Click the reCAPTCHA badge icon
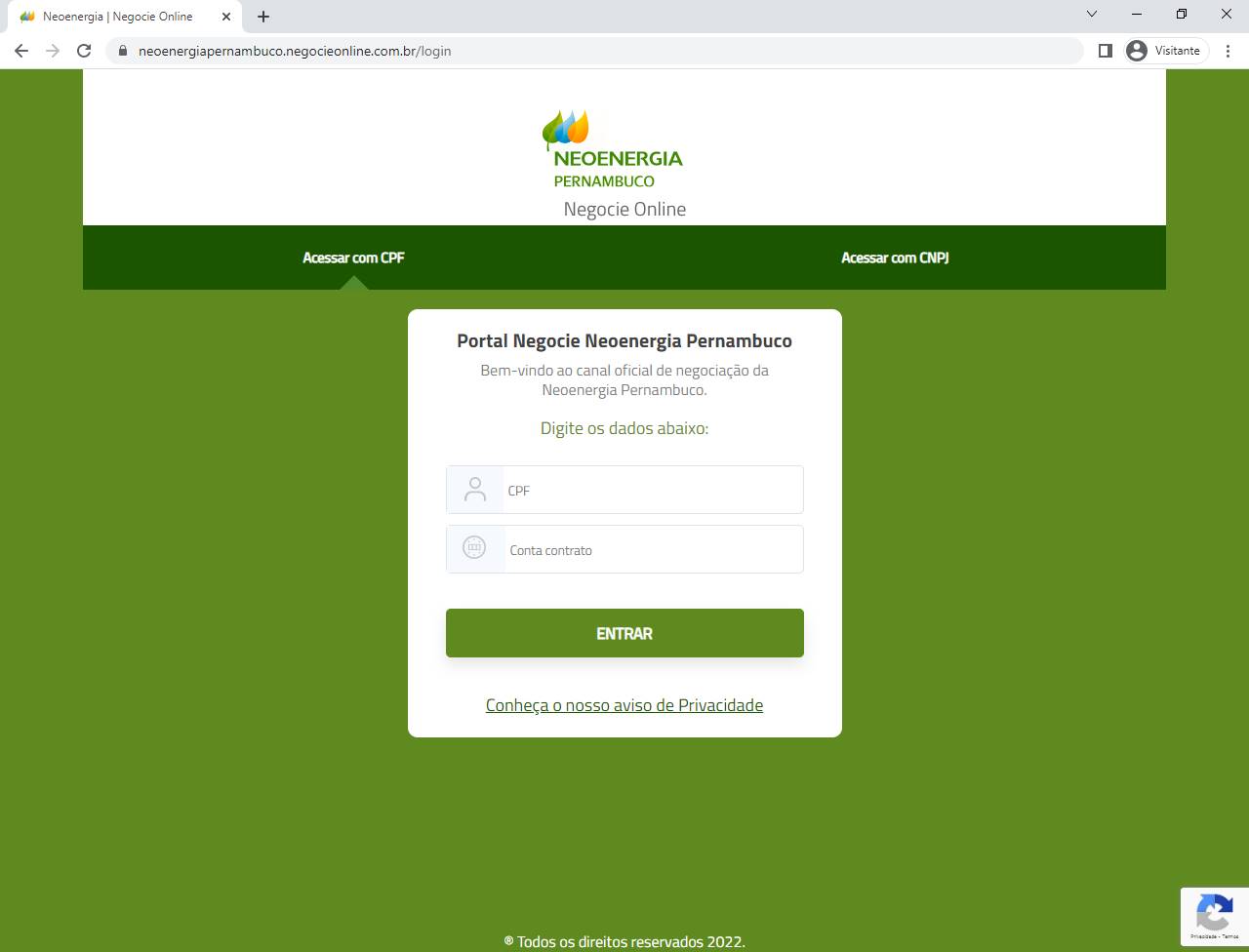The image size is (1249, 952). tap(1214, 917)
